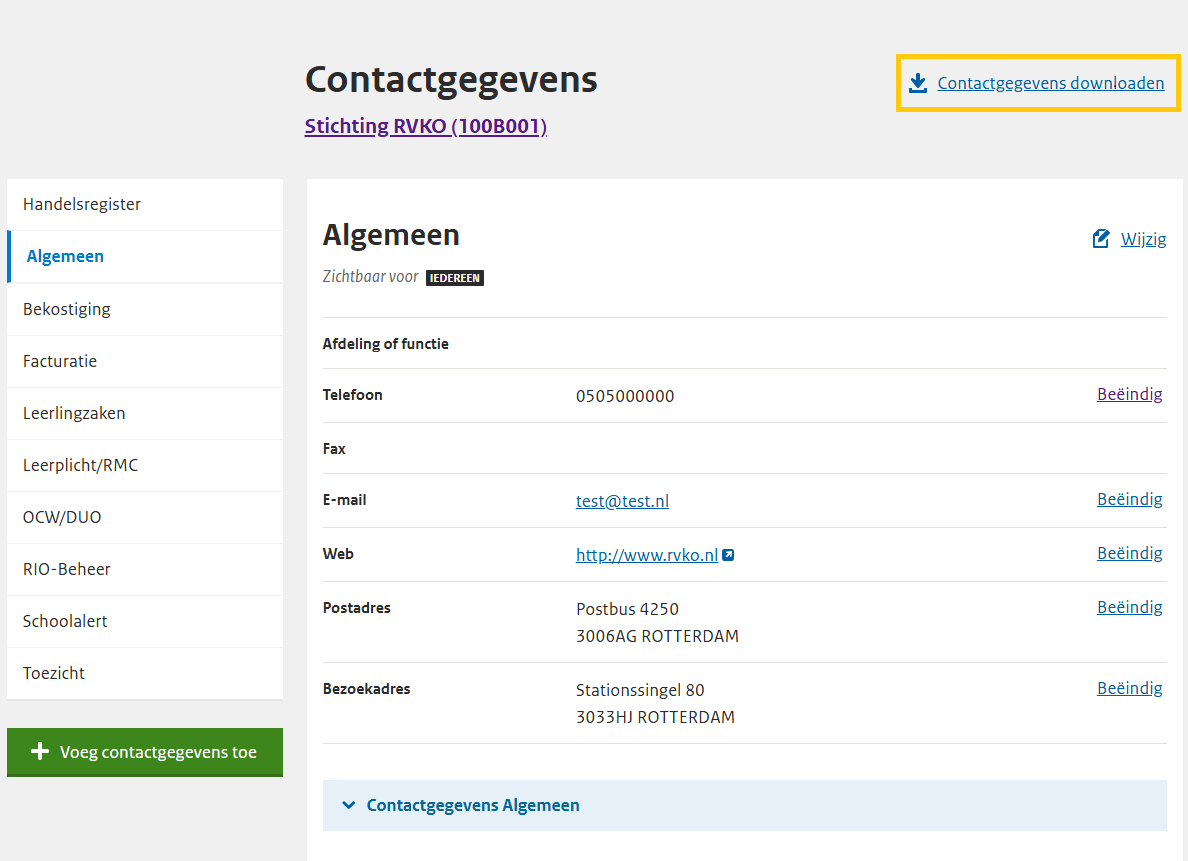Select the Handelsregister sidebar tab

tap(82, 204)
